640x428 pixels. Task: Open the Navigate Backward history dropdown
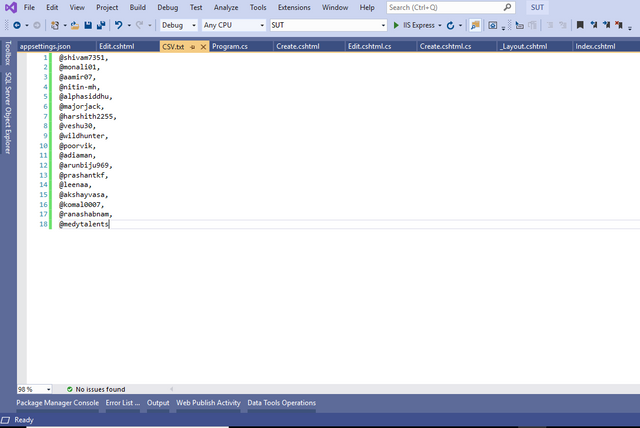(27, 25)
